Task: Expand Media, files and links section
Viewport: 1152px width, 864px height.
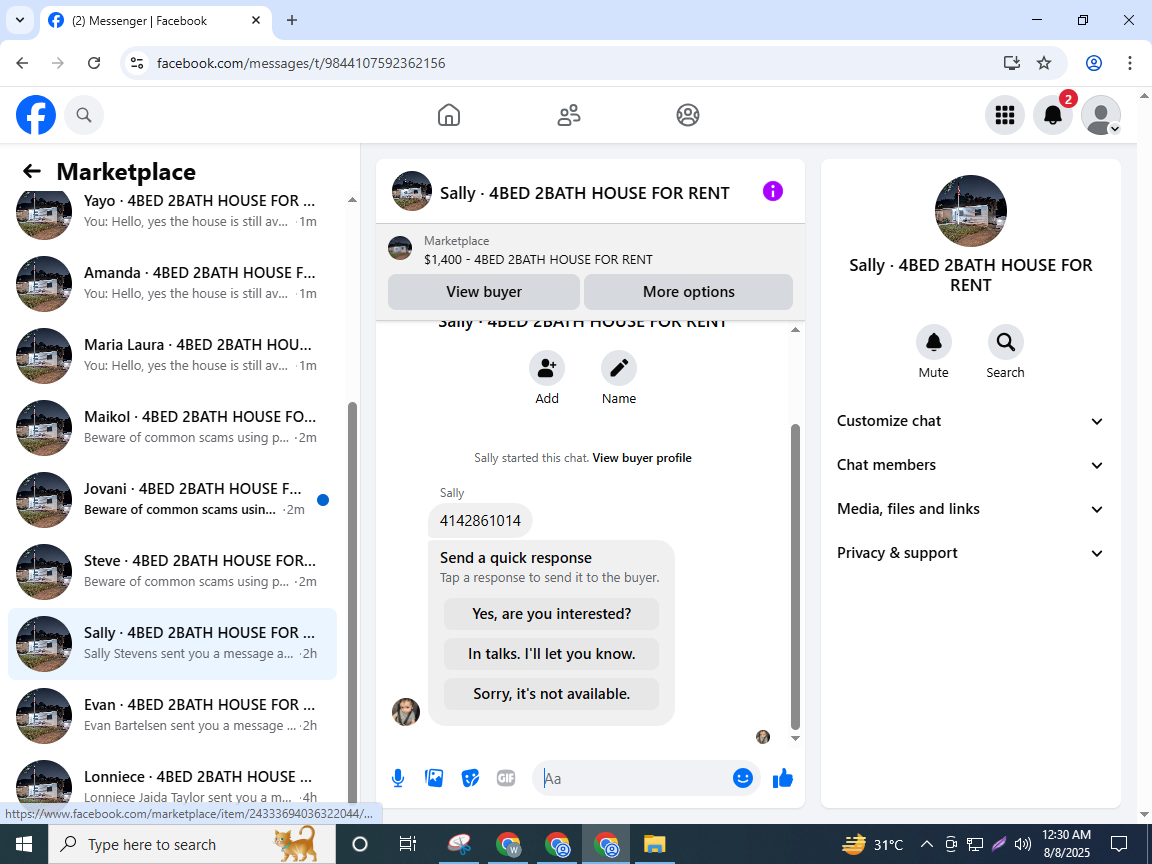Action: coord(970,509)
